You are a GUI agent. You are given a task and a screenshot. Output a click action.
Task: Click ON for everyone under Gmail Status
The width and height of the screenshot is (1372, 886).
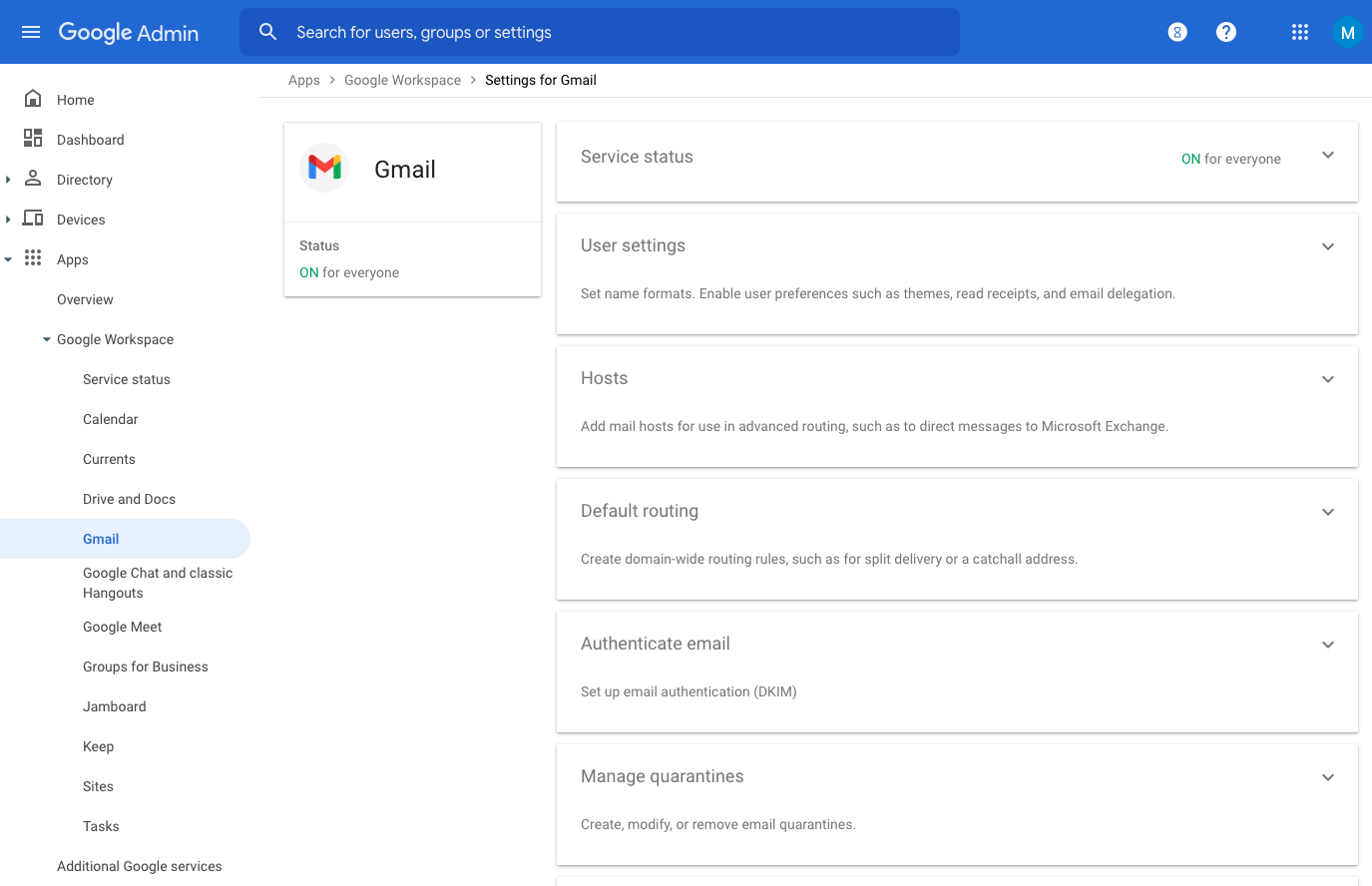click(349, 272)
